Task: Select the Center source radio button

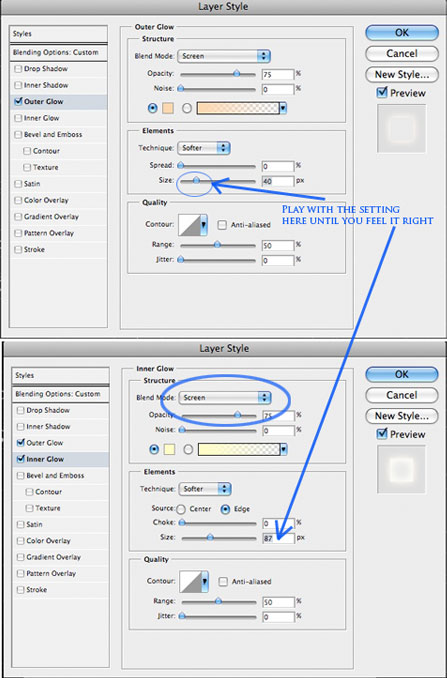Action: point(181,509)
